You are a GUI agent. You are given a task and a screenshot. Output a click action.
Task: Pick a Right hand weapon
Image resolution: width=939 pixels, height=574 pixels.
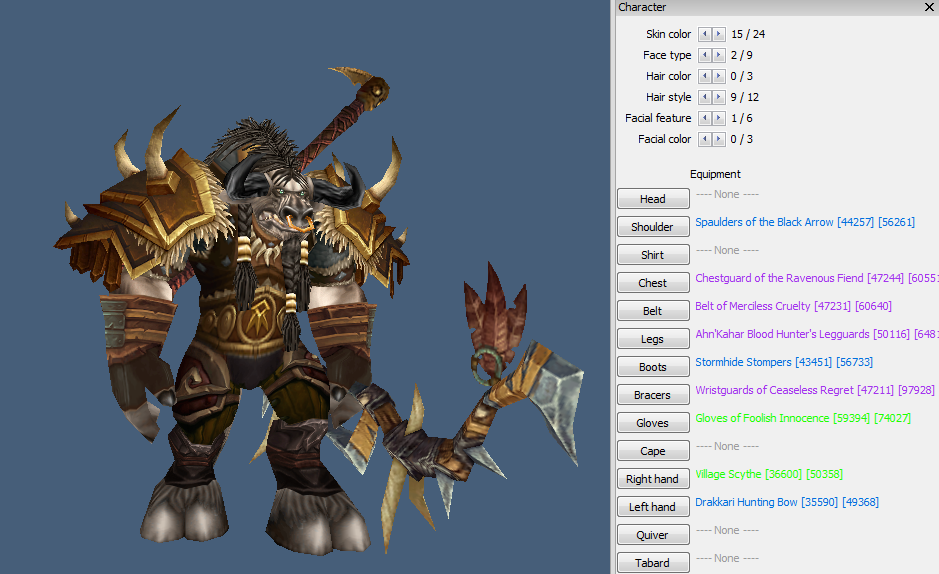653,479
